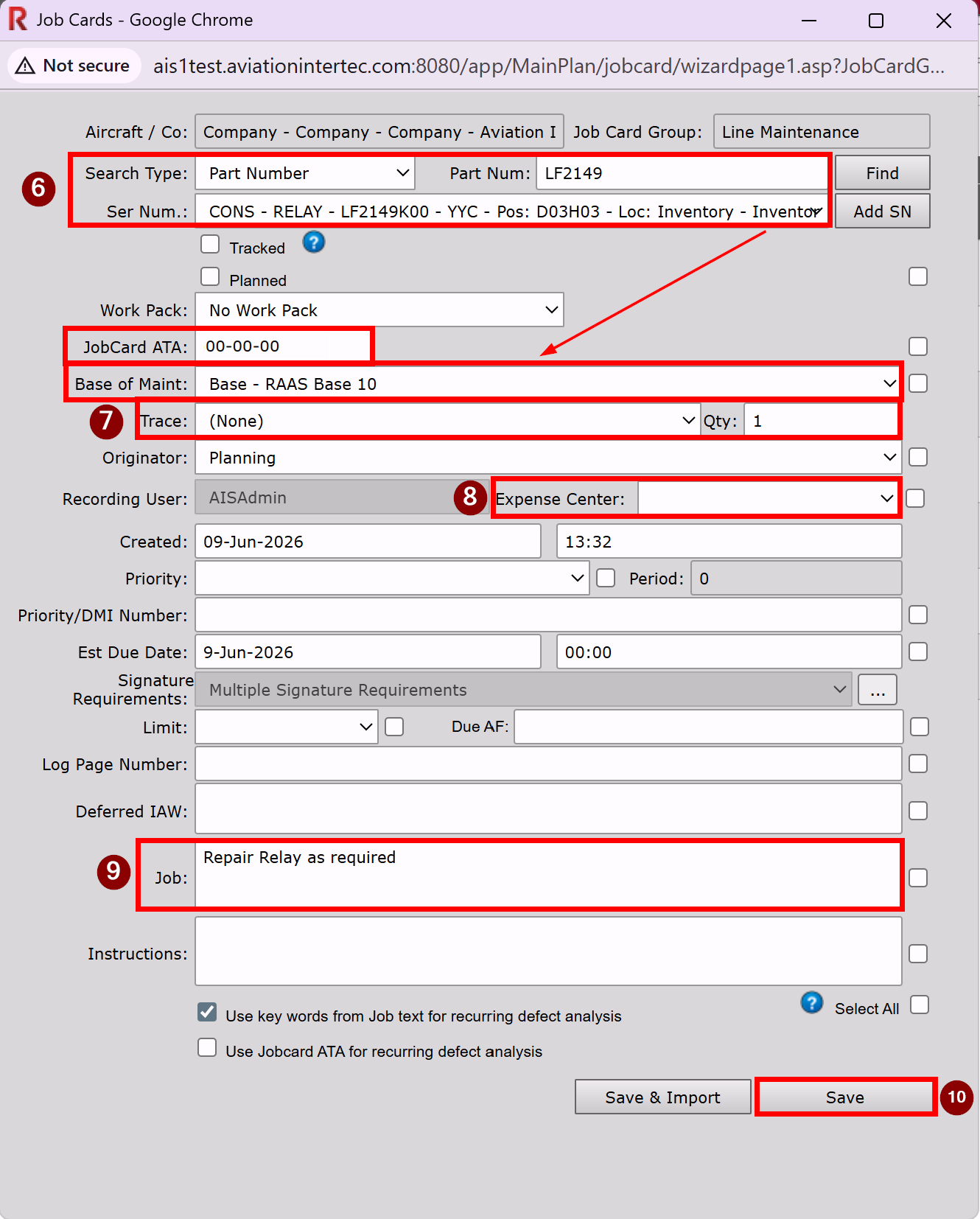The height and width of the screenshot is (1219, 980).
Task: Check the box at end of Planned row
Action: tap(918, 276)
